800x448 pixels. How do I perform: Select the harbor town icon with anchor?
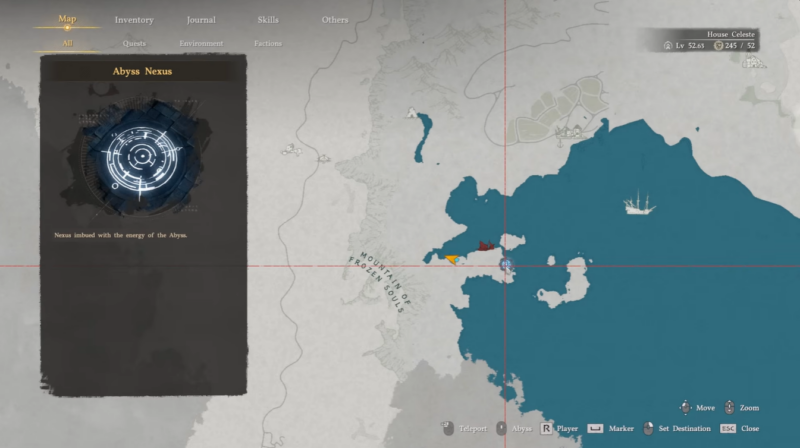click(x=570, y=134)
